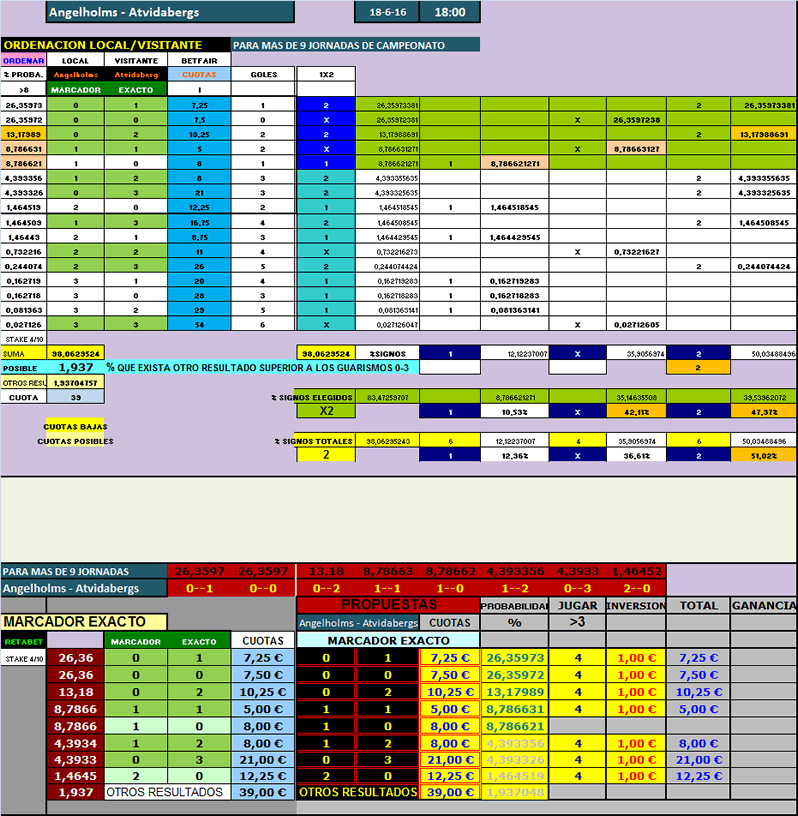
Task: Select the 36,61% percentage cell
Action: coord(636,455)
